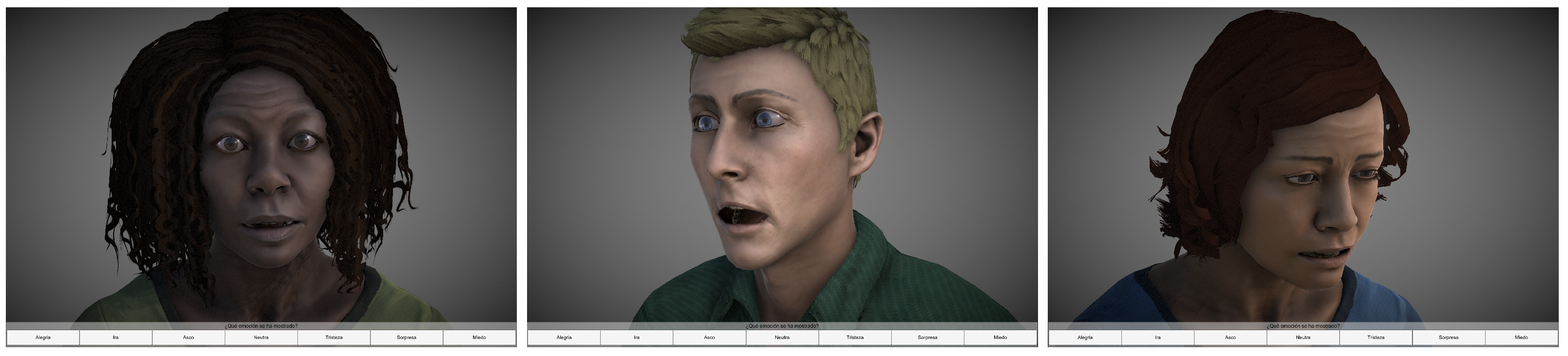Pick Miedo under the blond man

point(1000,337)
